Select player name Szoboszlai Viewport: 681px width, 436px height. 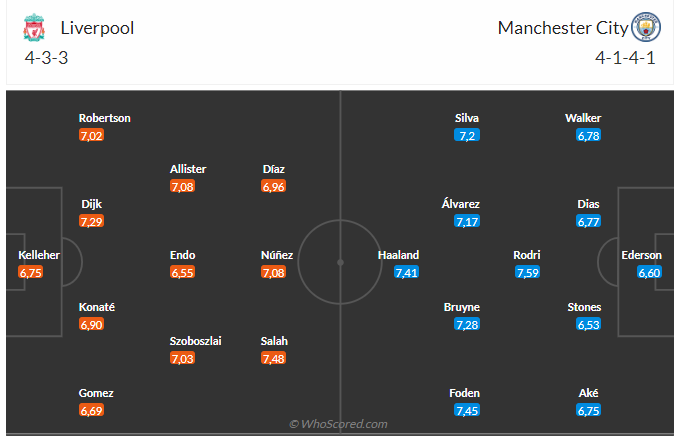[195, 341]
